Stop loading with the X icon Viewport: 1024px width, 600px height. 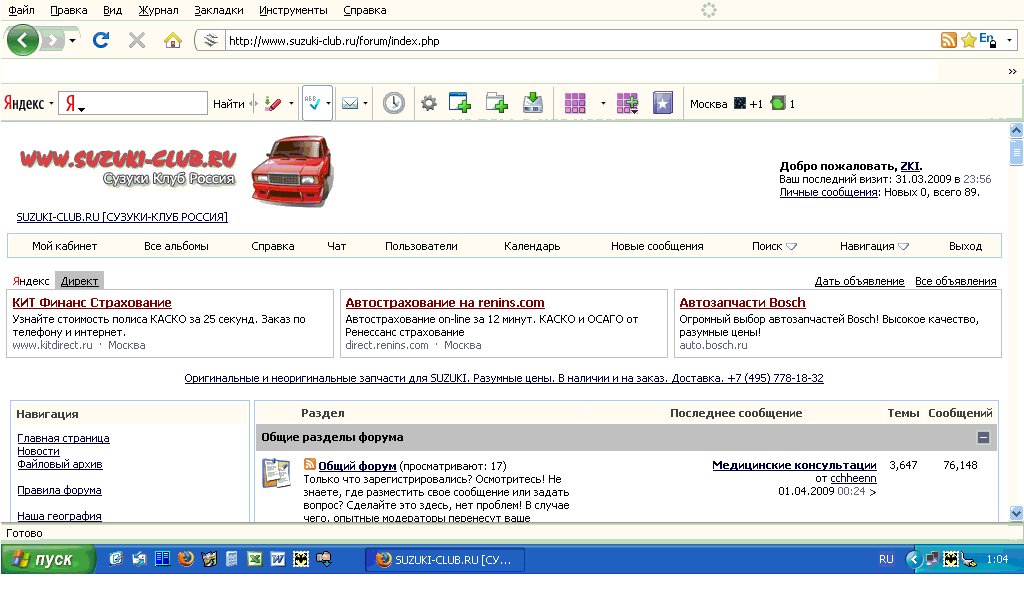click(x=136, y=40)
